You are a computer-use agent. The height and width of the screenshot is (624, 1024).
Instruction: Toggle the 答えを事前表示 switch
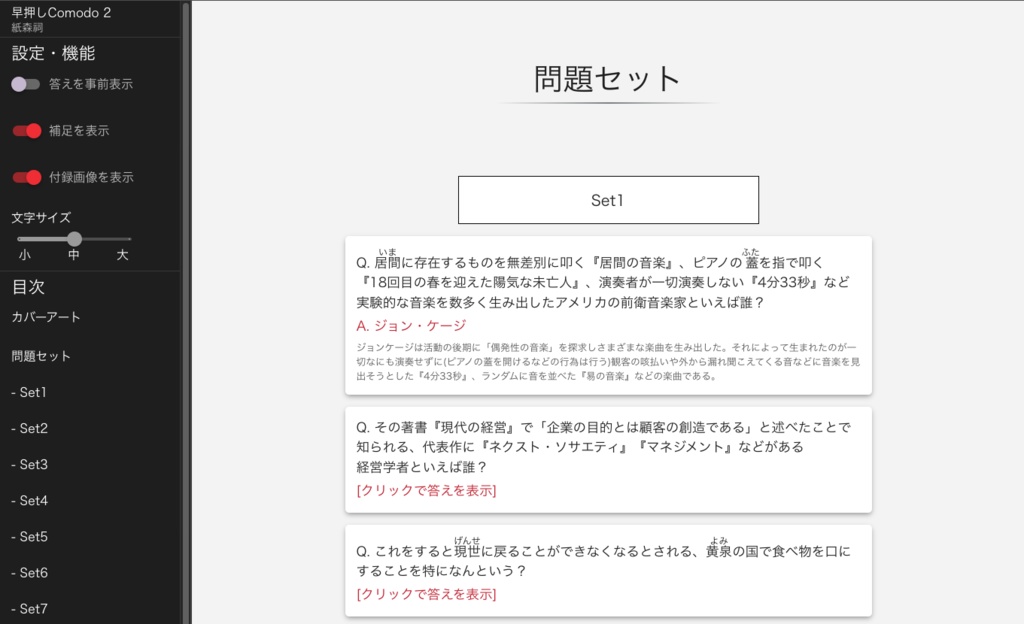click(26, 84)
